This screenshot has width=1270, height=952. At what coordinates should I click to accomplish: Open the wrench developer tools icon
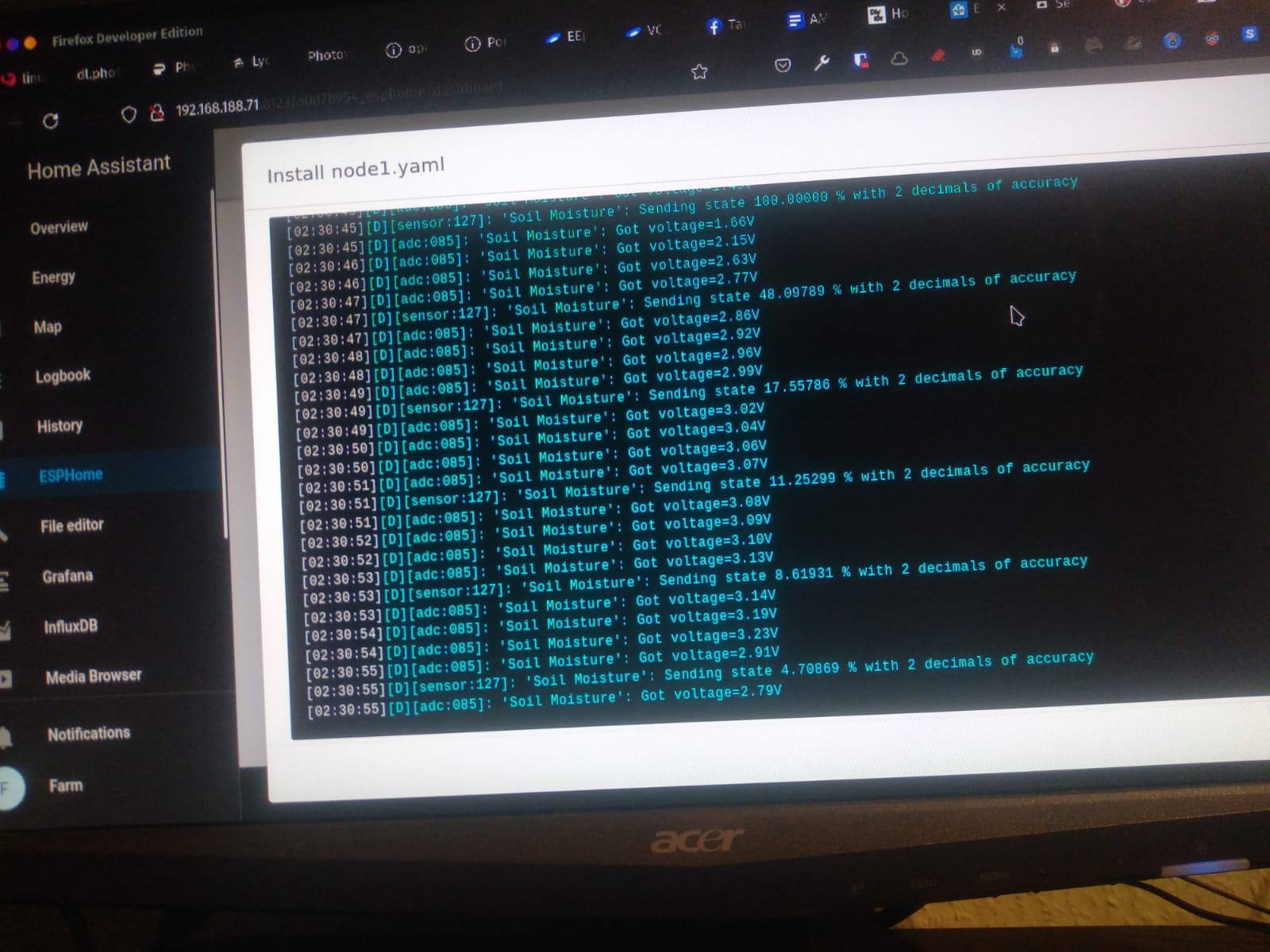point(822,62)
